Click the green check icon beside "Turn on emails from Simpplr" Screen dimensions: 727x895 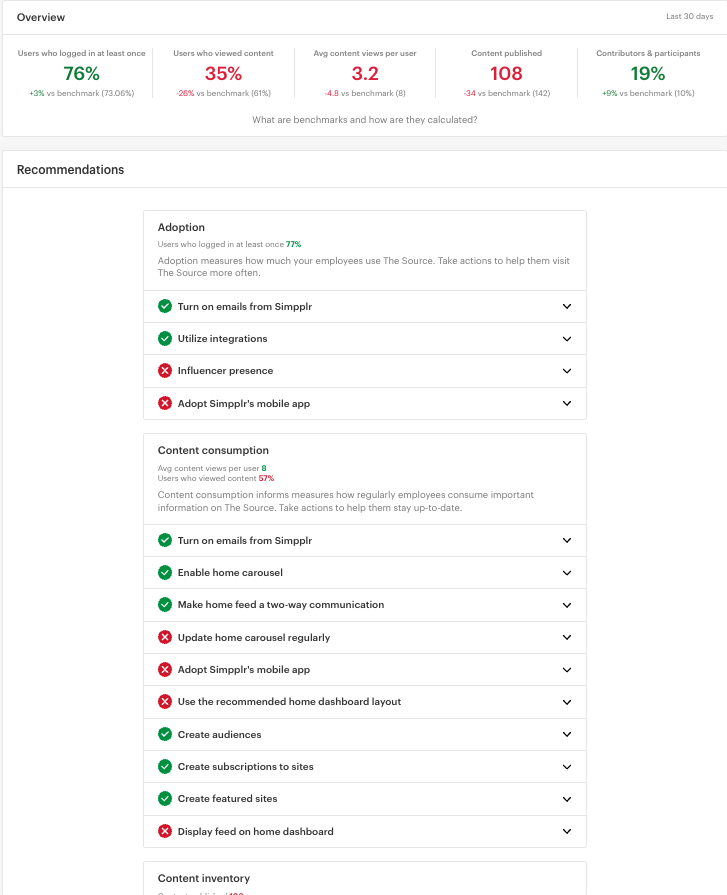[x=165, y=306]
